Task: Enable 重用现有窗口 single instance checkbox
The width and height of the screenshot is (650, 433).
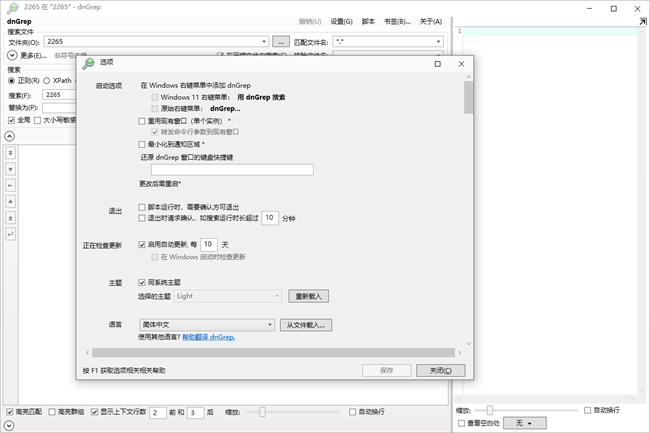Action: 142,120
